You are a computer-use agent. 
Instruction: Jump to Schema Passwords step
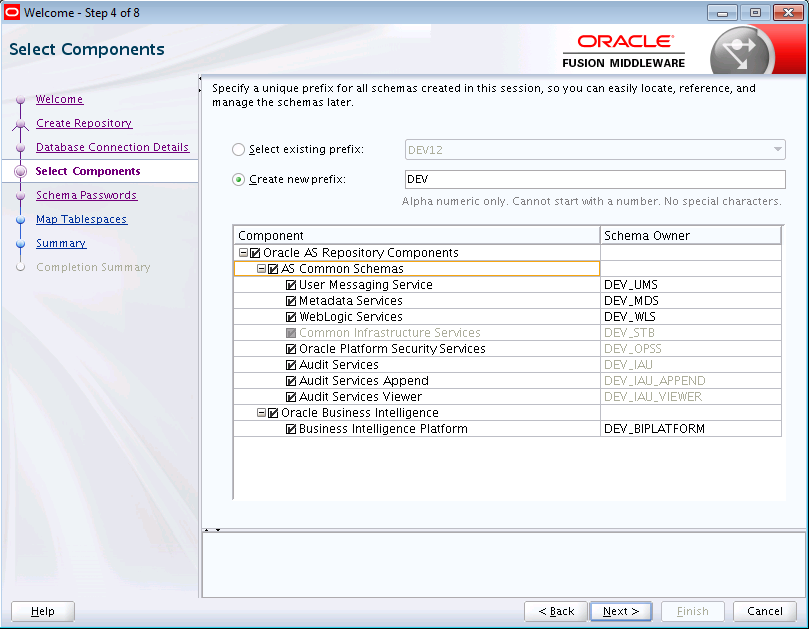pos(86,195)
